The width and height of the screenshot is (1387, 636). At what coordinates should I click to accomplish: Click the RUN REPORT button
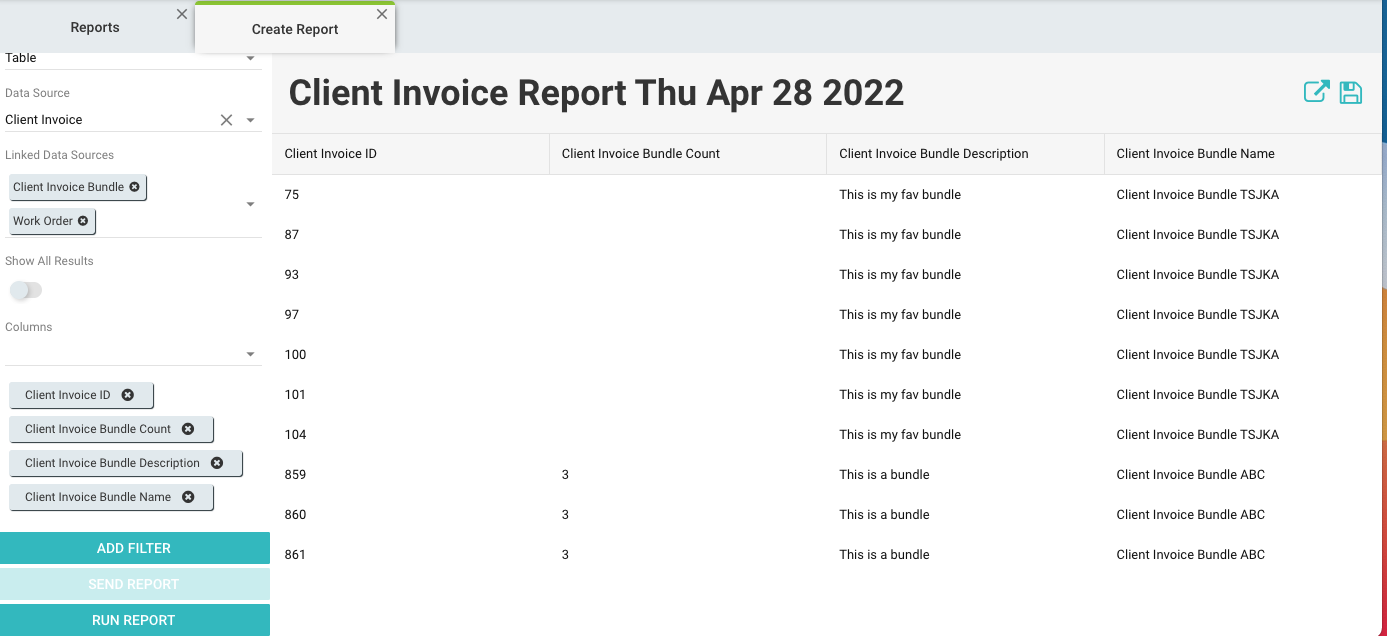[x=135, y=619]
